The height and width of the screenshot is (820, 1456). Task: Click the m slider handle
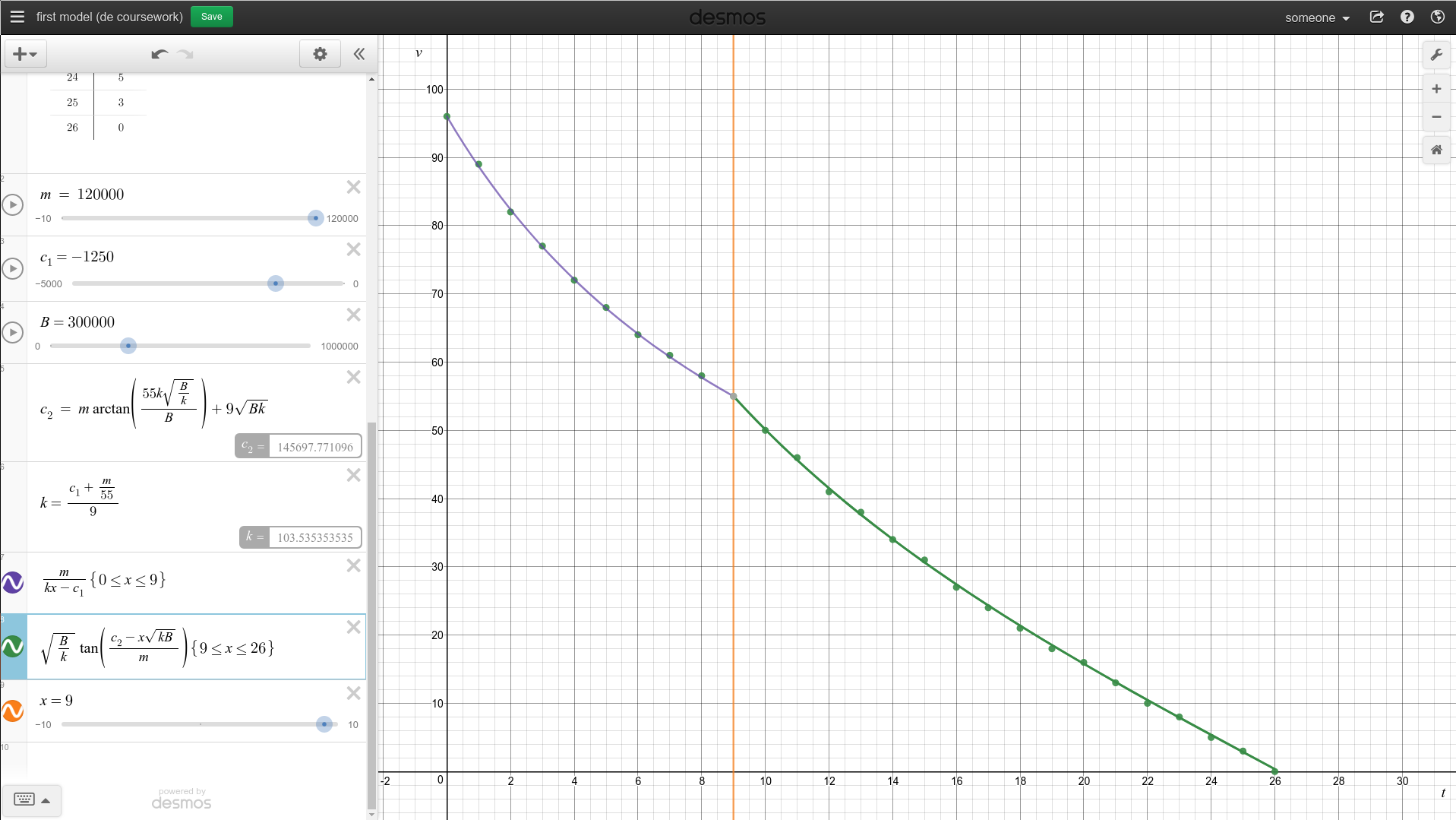[x=315, y=218]
